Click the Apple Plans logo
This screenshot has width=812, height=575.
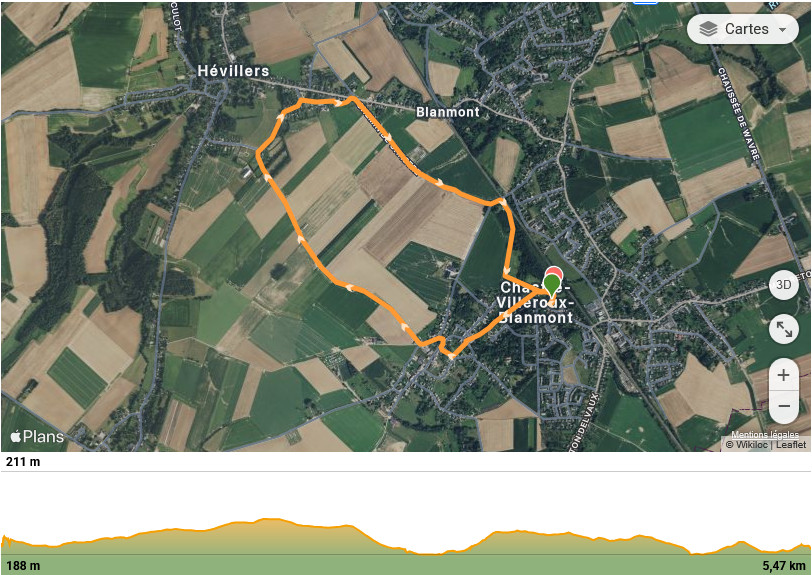[x=37, y=437]
